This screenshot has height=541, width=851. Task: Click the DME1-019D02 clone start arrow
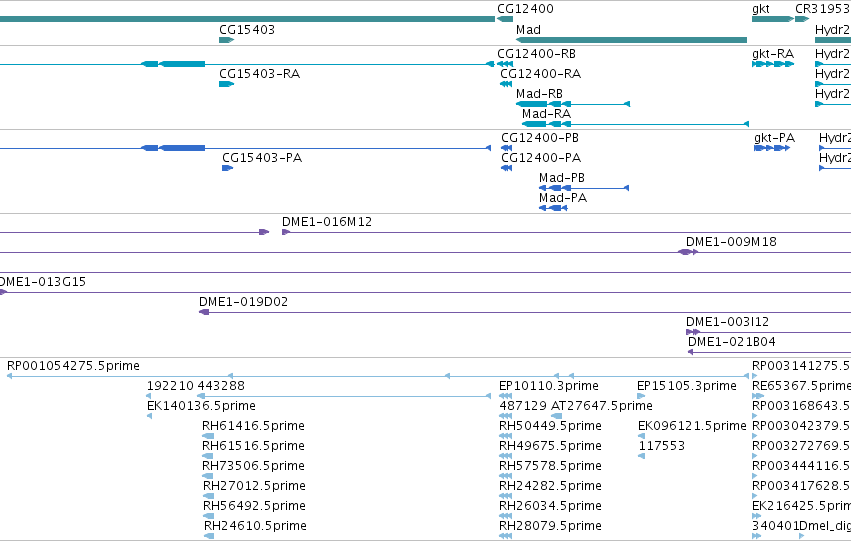click(204, 312)
